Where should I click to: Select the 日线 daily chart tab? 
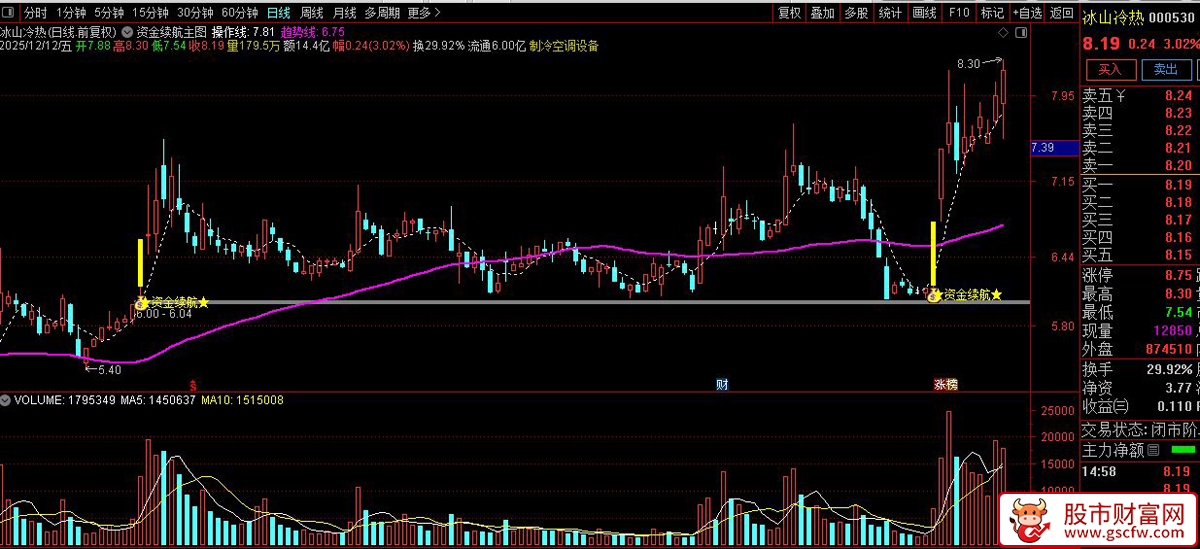point(279,13)
